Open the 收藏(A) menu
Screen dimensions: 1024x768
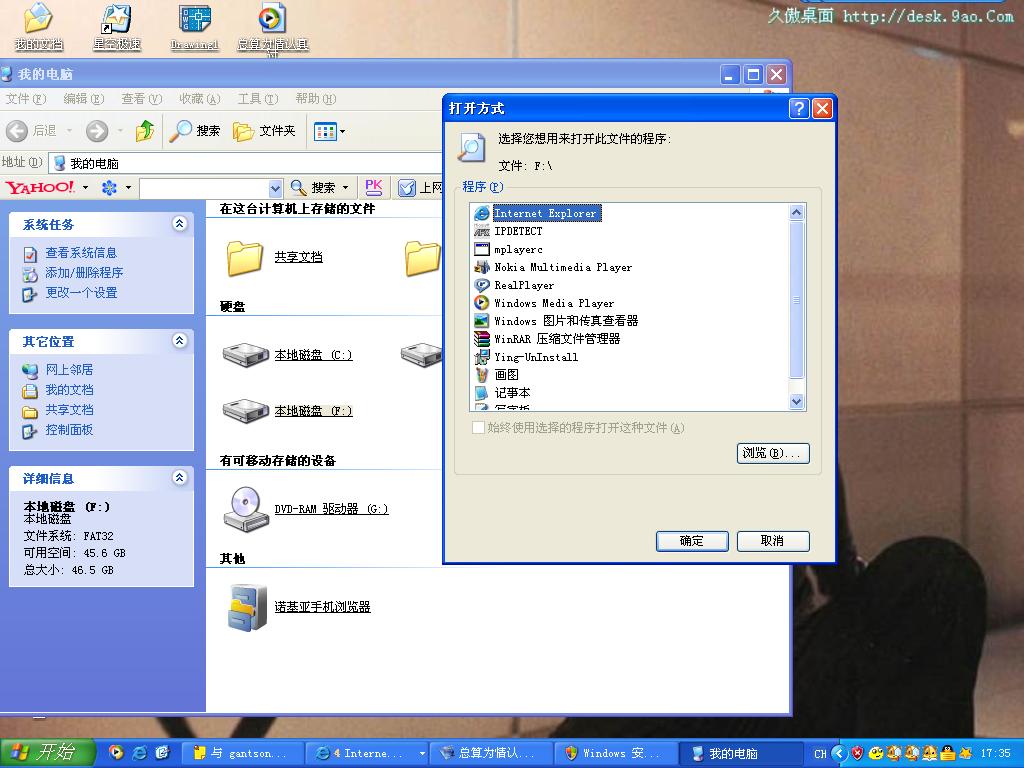(200, 99)
